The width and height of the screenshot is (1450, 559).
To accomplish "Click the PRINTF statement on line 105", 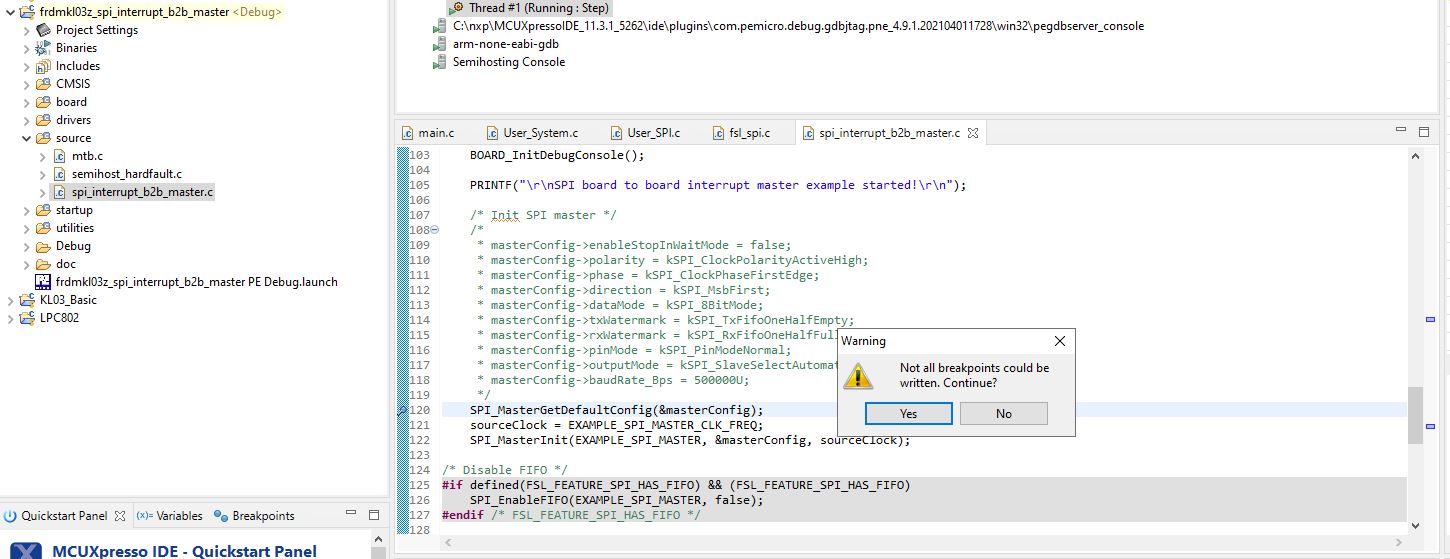I will coord(718,185).
